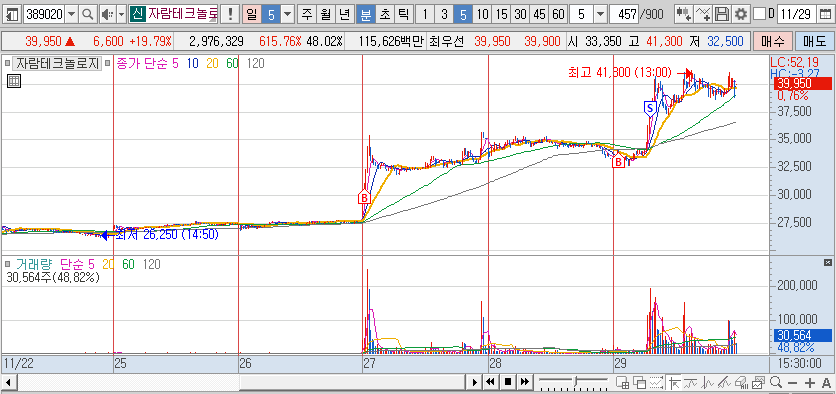Toggle the D checkbox

pos(759,14)
